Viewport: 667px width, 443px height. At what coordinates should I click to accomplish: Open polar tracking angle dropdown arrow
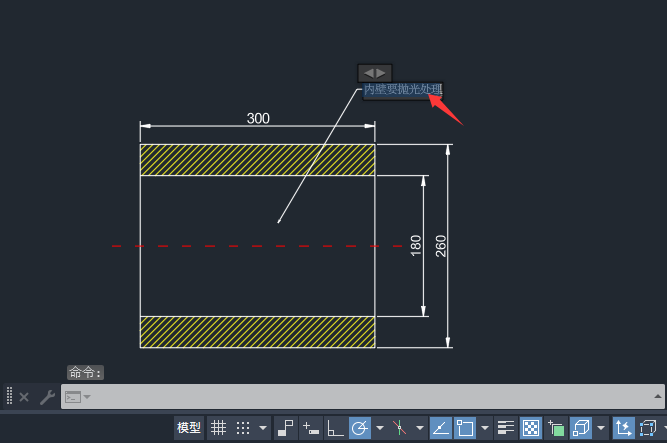pyautogui.click(x=380, y=428)
